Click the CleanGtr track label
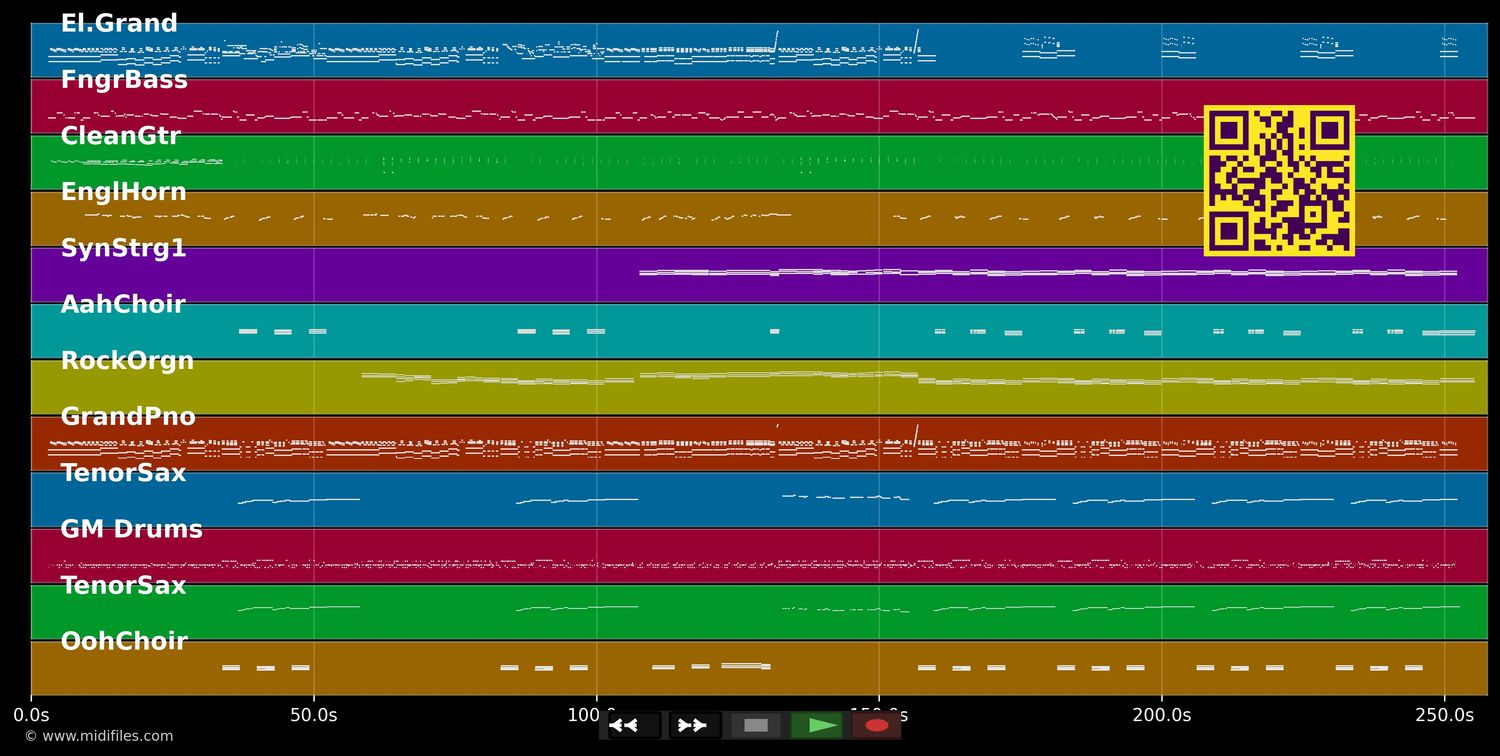This screenshot has width=1500, height=756. click(120, 136)
